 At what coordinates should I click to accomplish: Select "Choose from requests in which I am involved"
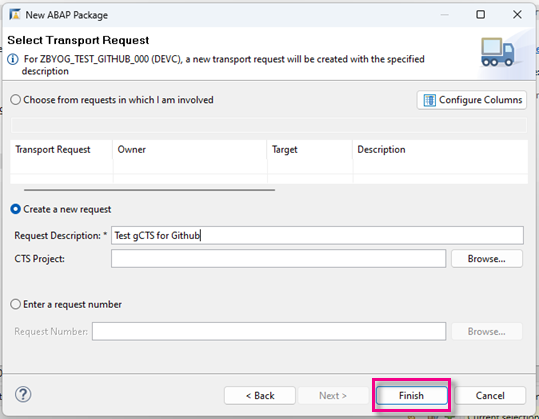pyautogui.click(x=15, y=100)
